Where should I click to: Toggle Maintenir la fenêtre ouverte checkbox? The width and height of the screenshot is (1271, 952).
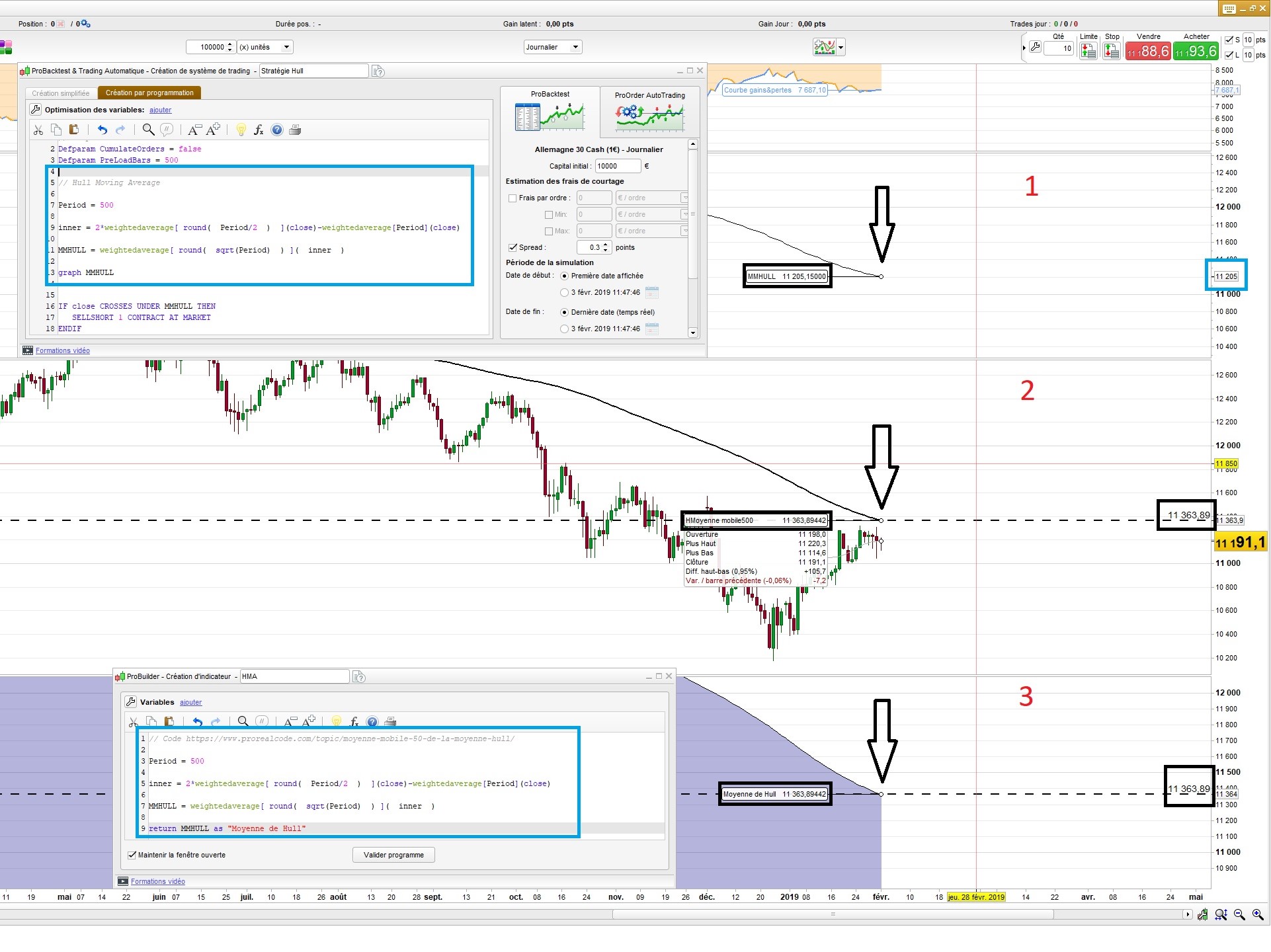(x=132, y=855)
